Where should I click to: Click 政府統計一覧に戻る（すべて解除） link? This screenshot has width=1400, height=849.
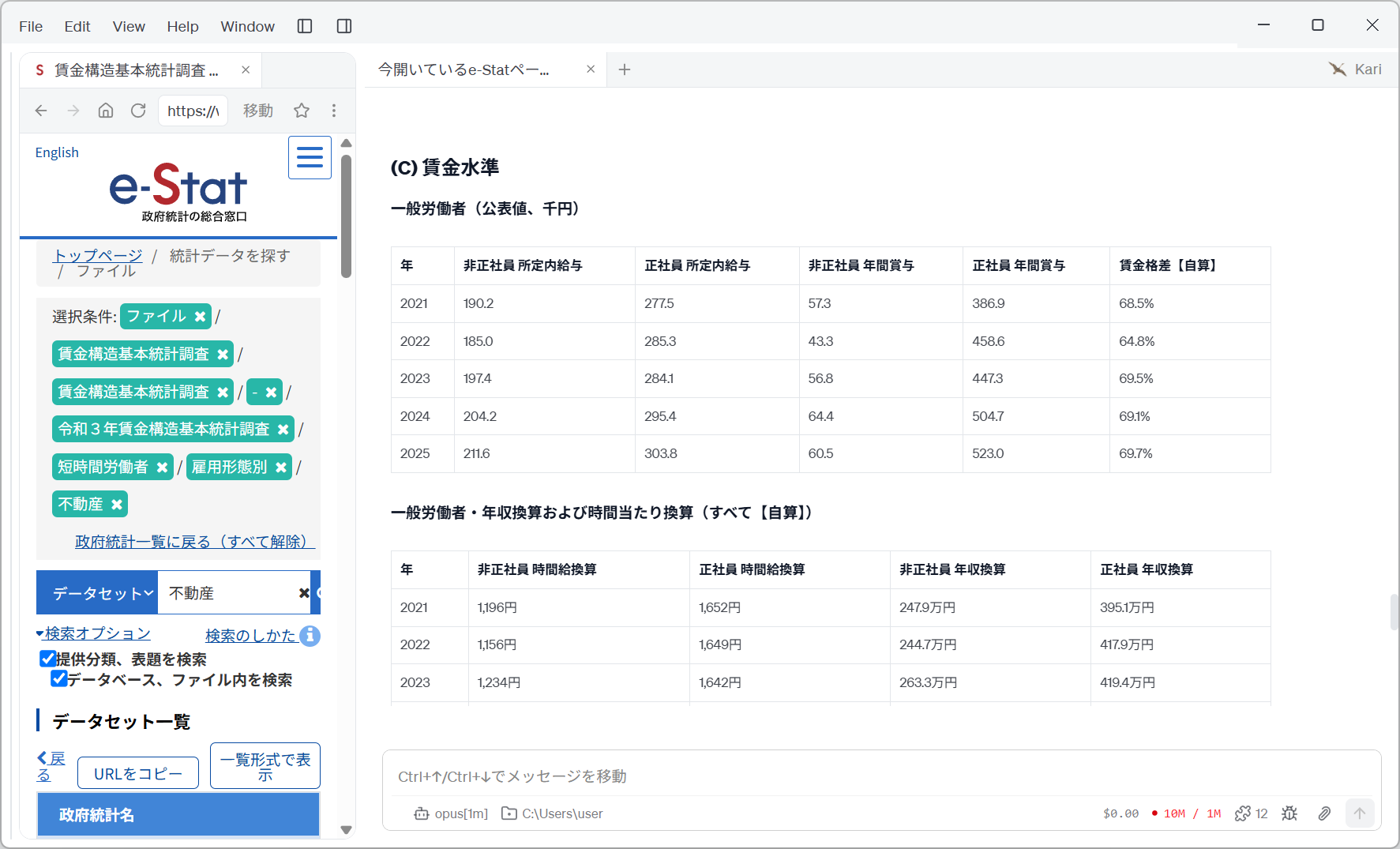click(195, 542)
